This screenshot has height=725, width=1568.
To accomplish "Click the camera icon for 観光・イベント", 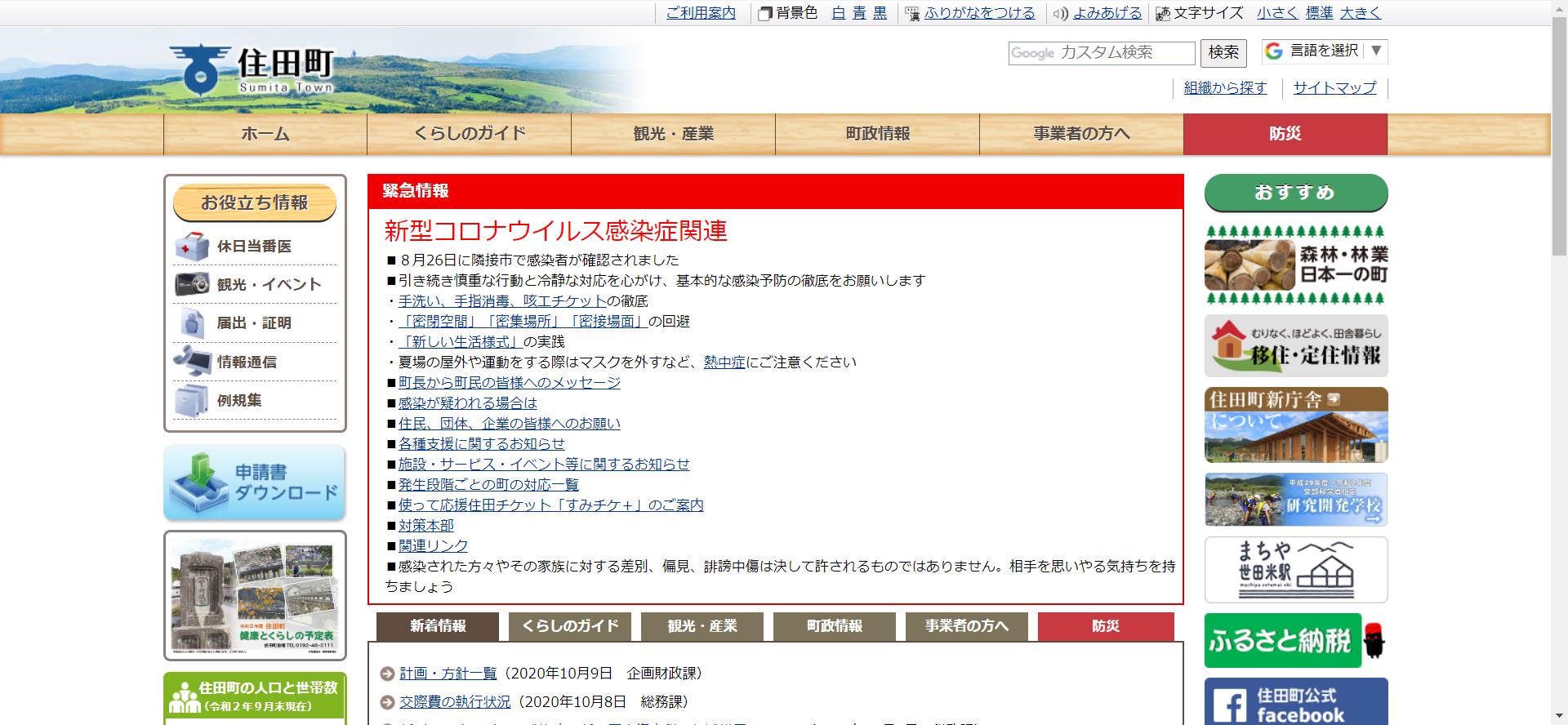I will point(192,284).
